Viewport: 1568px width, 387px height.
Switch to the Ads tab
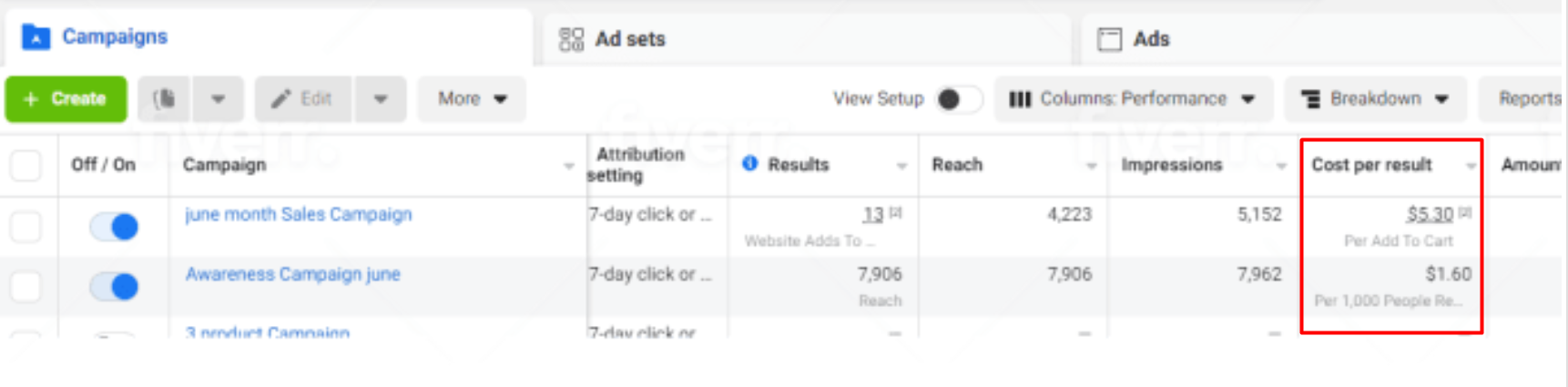click(x=1151, y=39)
